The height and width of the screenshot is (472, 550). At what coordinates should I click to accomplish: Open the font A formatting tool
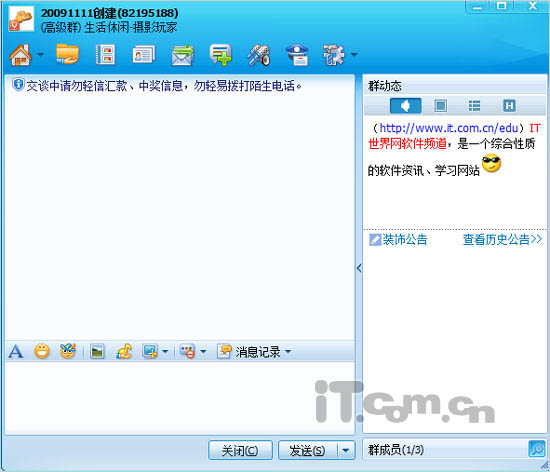tap(16, 351)
